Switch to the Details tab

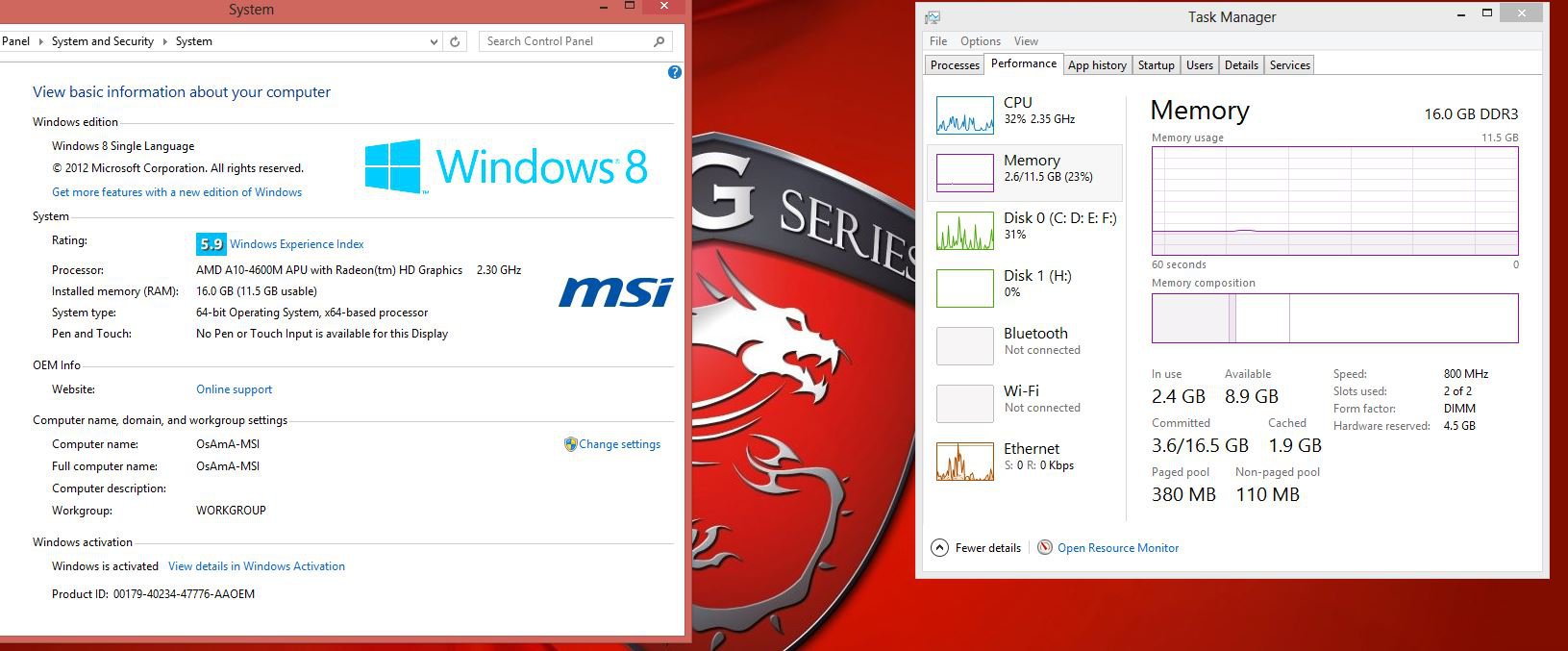point(1241,65)
